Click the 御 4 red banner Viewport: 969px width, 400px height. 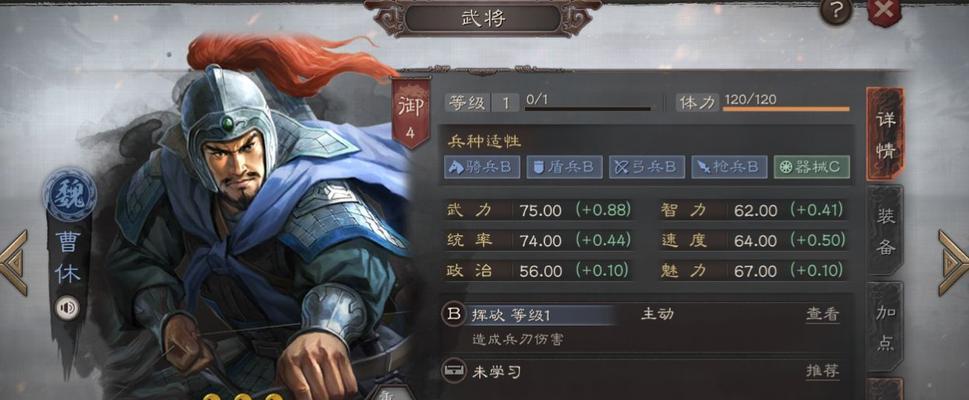tap(411, 113)
